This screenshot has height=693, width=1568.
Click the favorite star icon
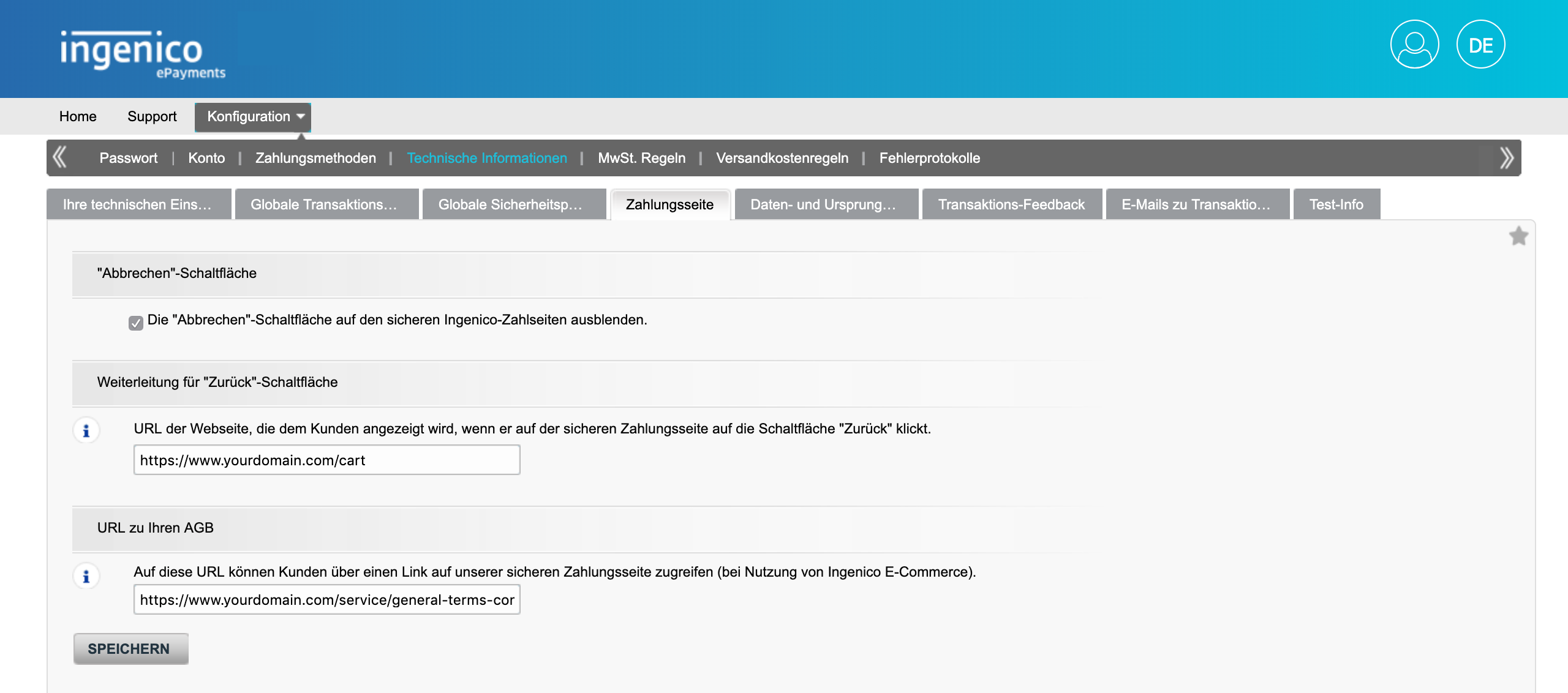click(x=1518, y=236)
